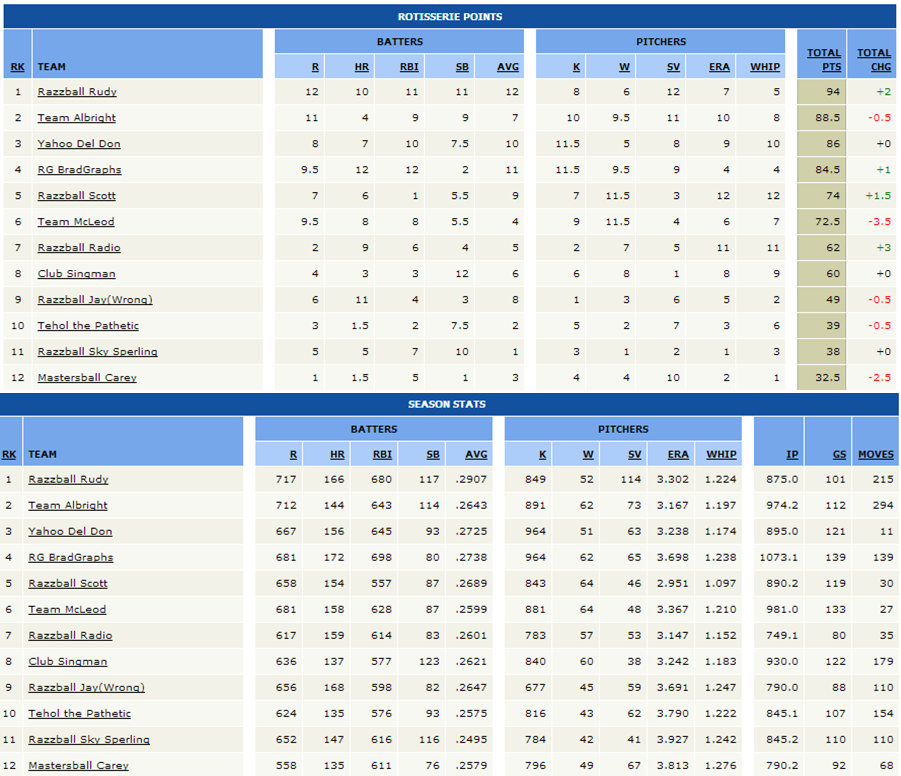Open RG BradGraphs in Rotisserie Points table
This screenshot has width=901, height=776.
pyautogui.click(x=79, y=170)
